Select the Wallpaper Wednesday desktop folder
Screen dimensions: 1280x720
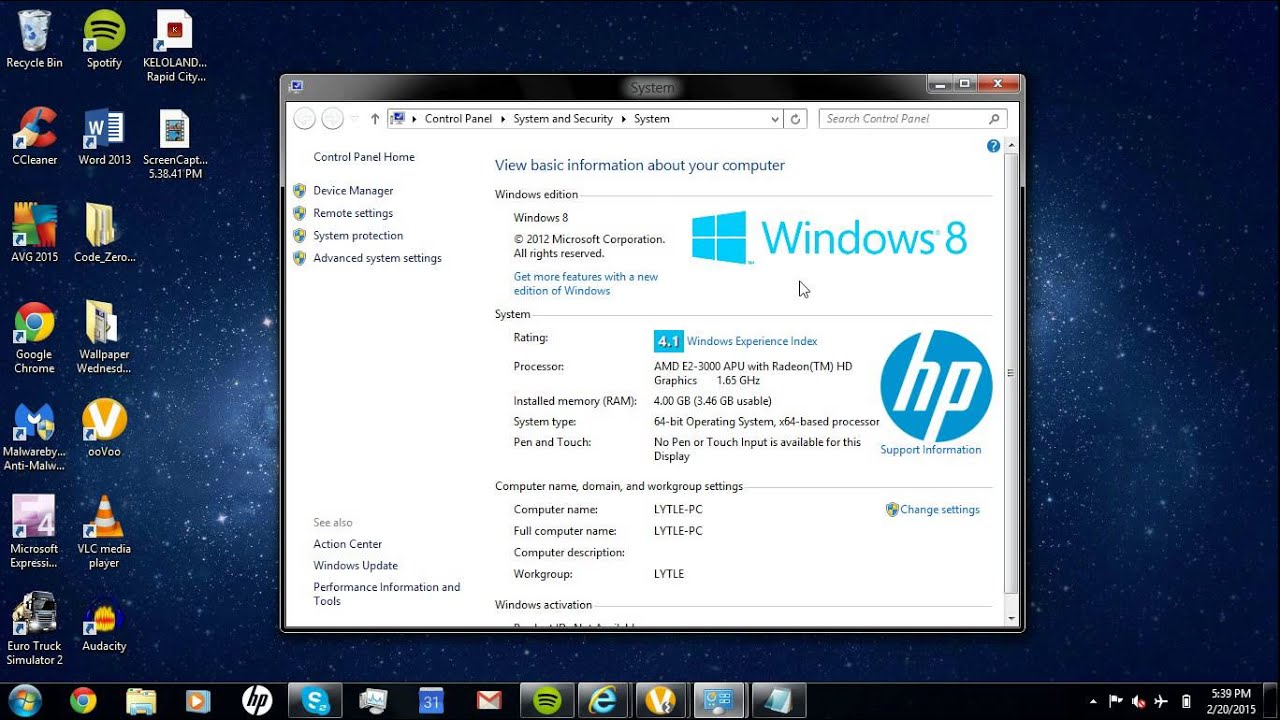[104, 338]
